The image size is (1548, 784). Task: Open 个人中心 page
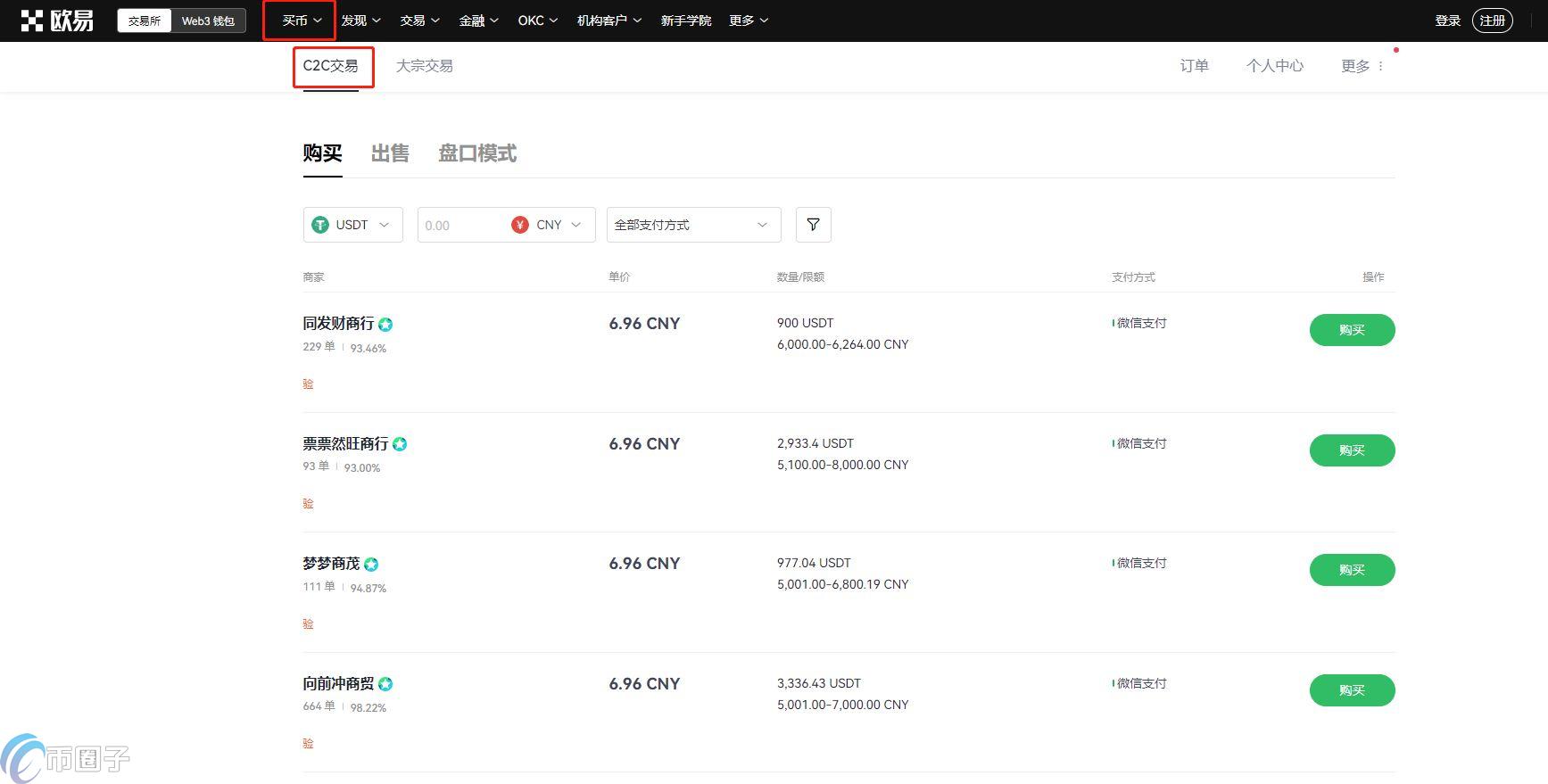click(x=1275, y=66)
